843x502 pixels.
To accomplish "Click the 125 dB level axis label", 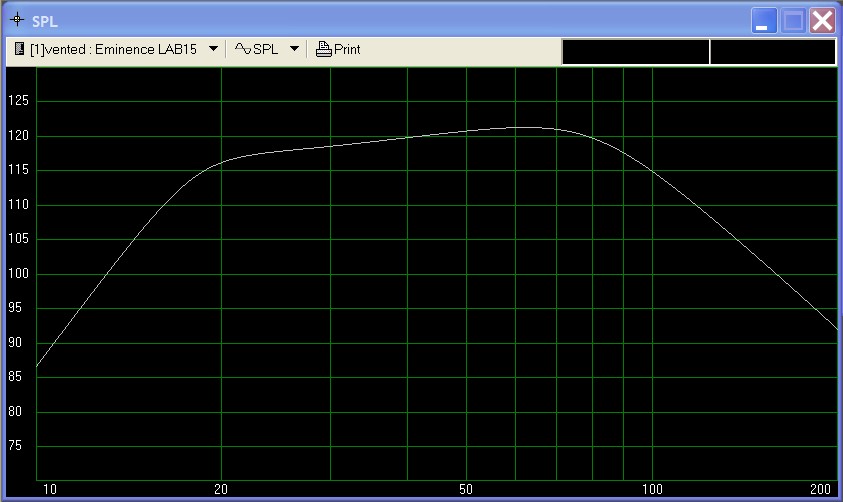I will coord(19,101).
